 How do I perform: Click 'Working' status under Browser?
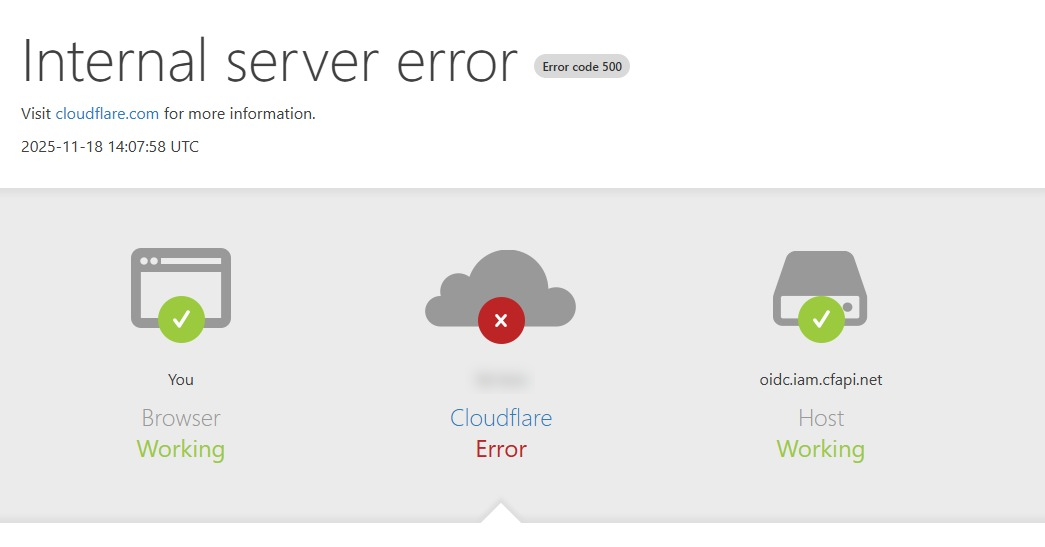pos(181,449)
